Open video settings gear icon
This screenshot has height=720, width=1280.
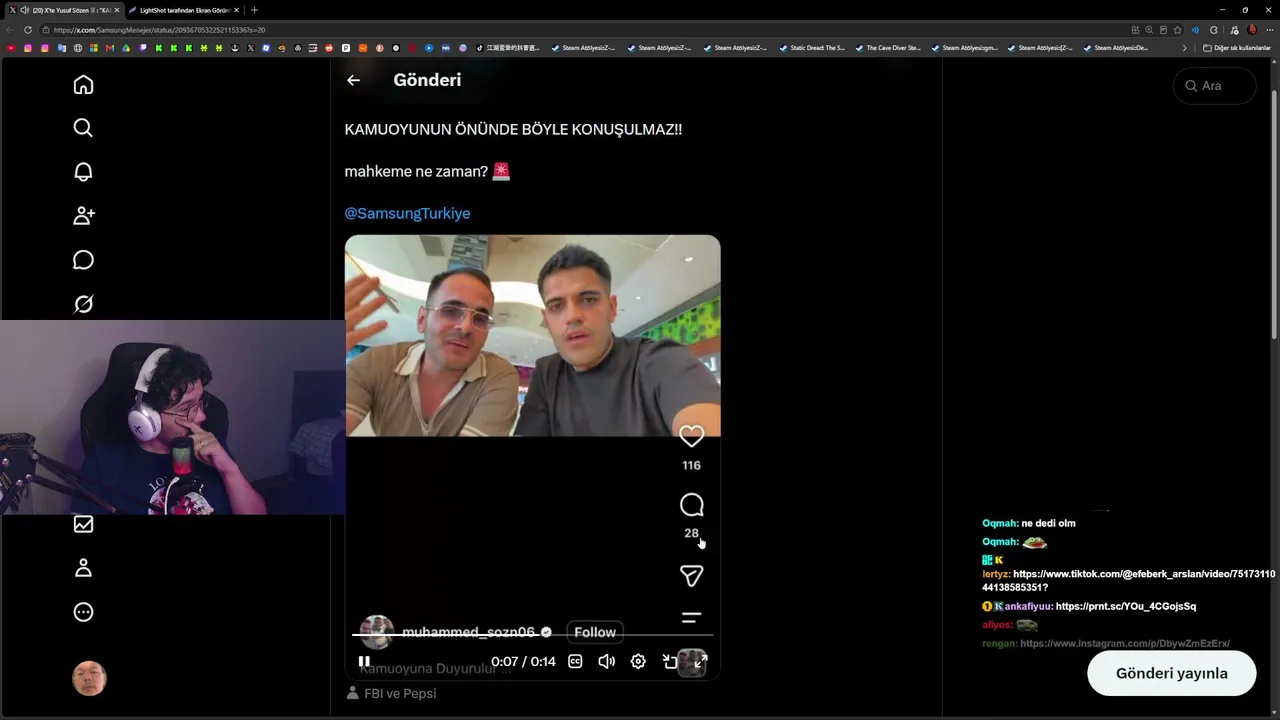[x=638, y=661]
